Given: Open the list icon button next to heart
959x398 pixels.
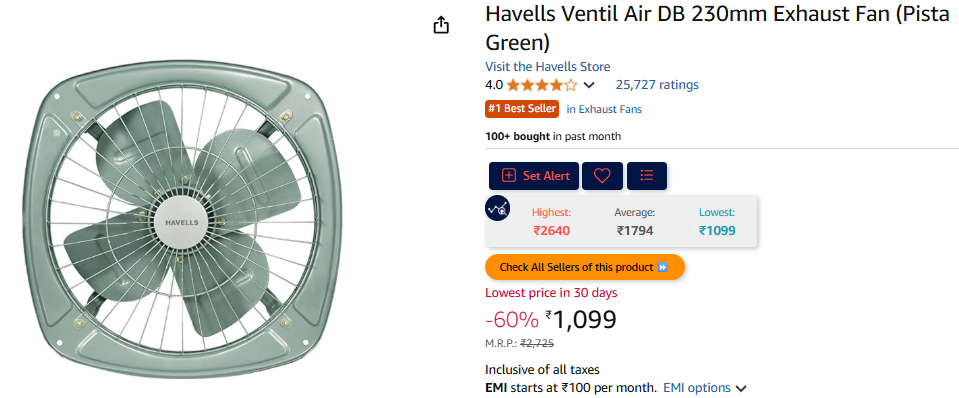Looking at the screenshot, I should [646, 176].
